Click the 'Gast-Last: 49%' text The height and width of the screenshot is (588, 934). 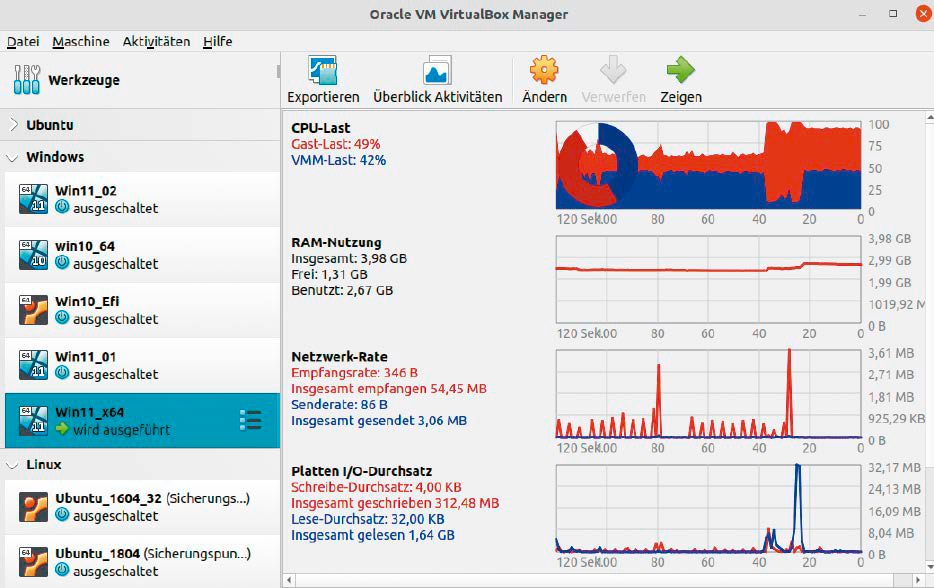[x=335, y=144]
